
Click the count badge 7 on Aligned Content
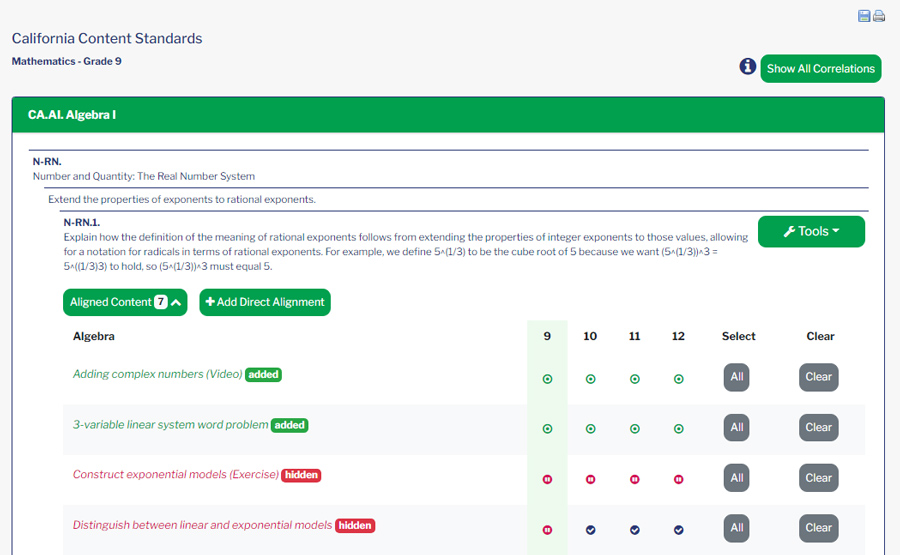tap(161, 302)
